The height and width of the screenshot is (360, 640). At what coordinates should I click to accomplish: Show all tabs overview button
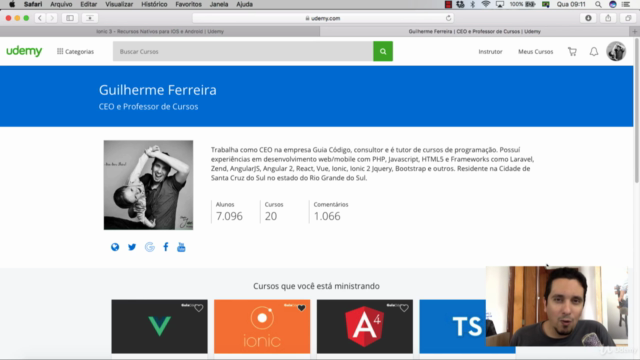(x=628, y=18)
